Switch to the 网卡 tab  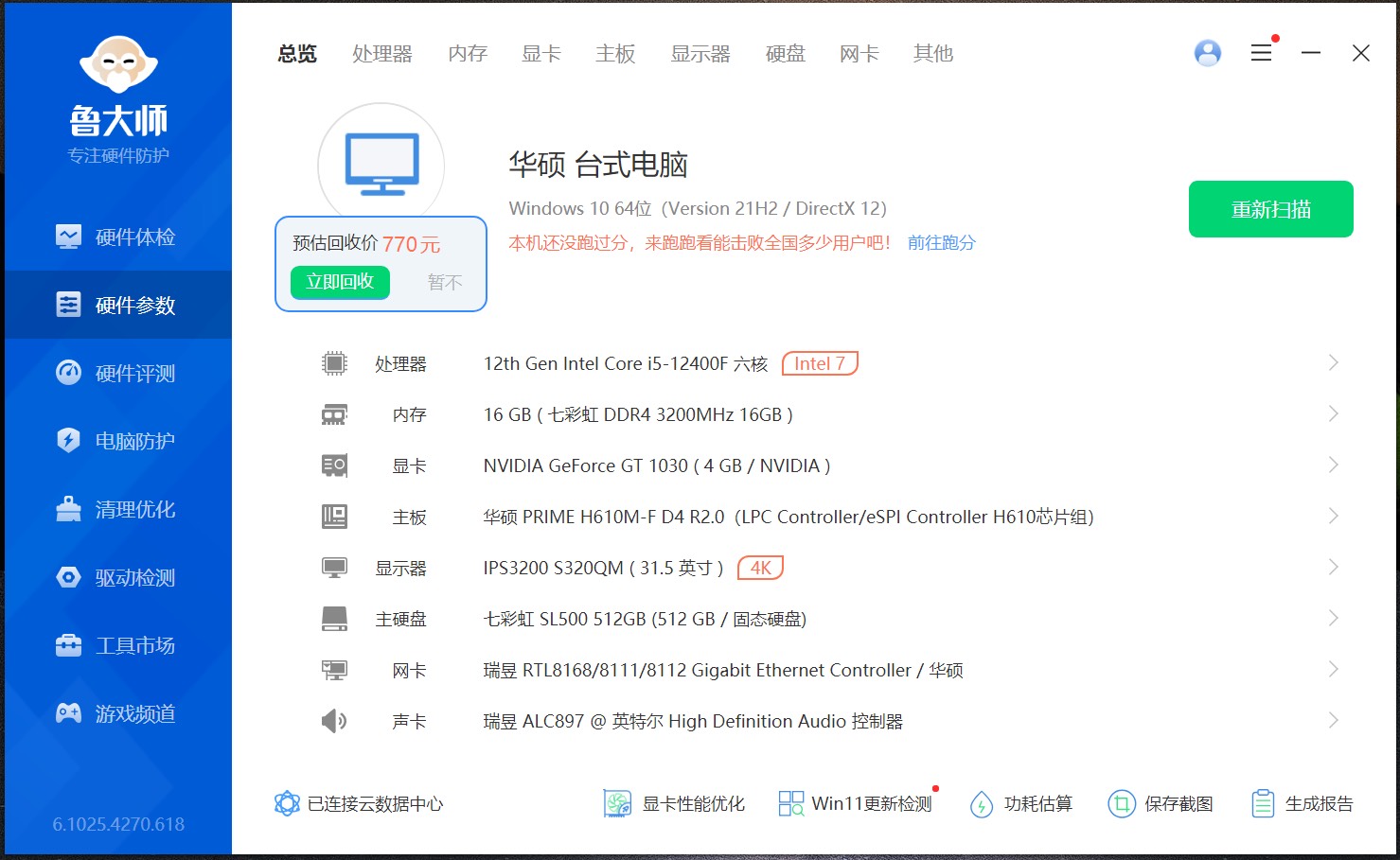pos(859,54)
